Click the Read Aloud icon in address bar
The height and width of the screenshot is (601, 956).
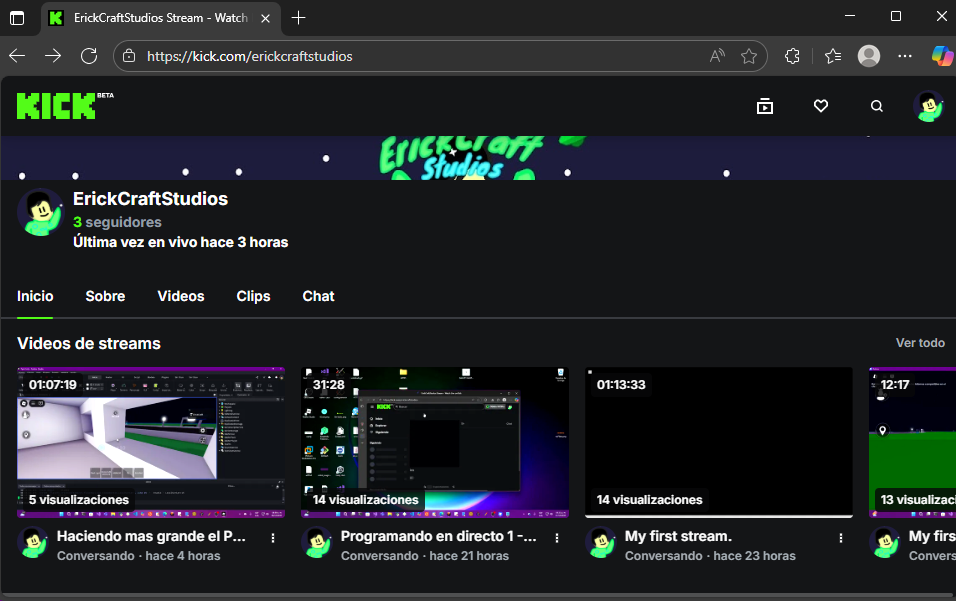tap(717, 56)
